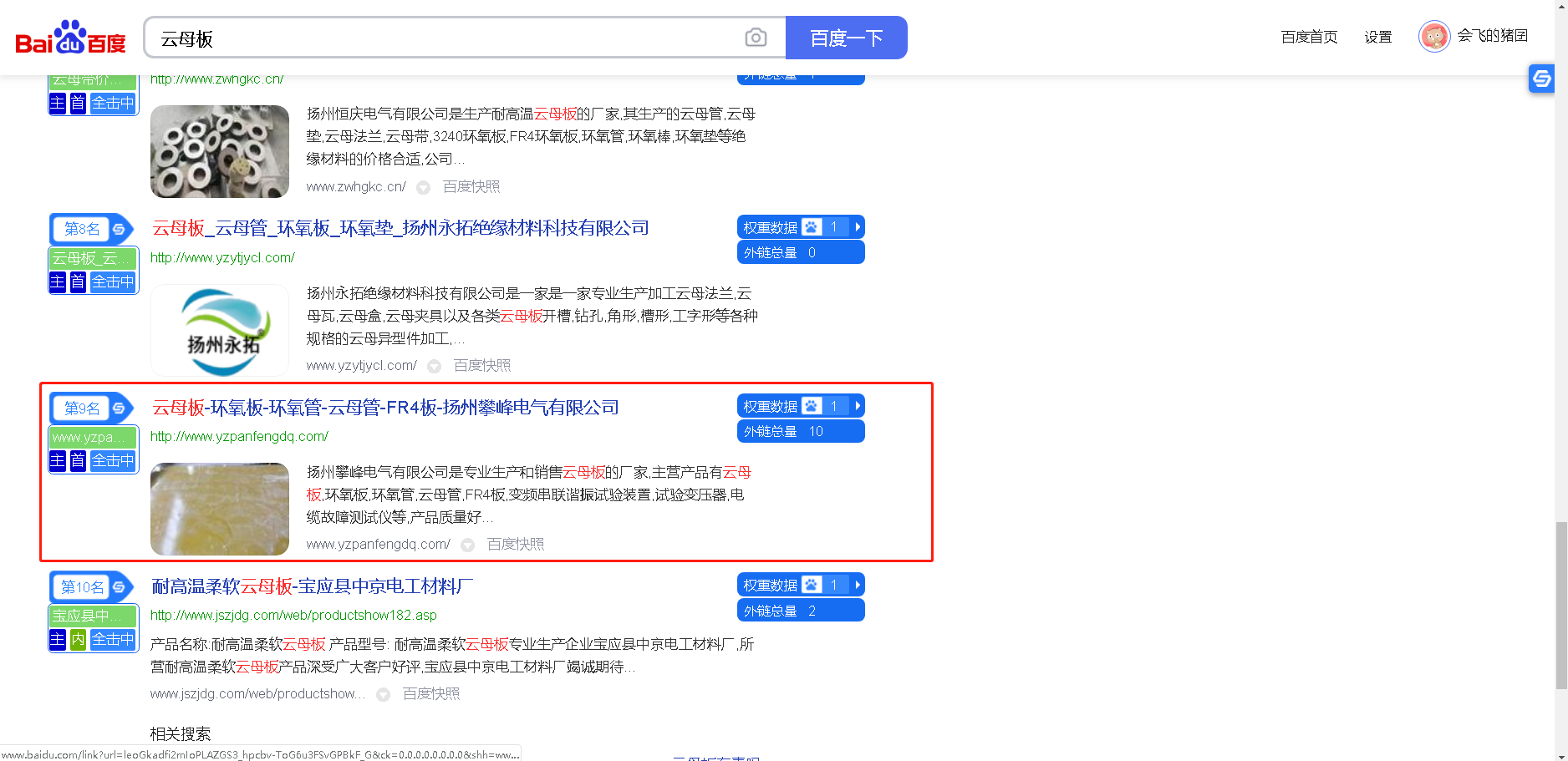Click the yellow mica sheet thumbnail
This screenshot has width=1568, height=761.
[220, 509]
